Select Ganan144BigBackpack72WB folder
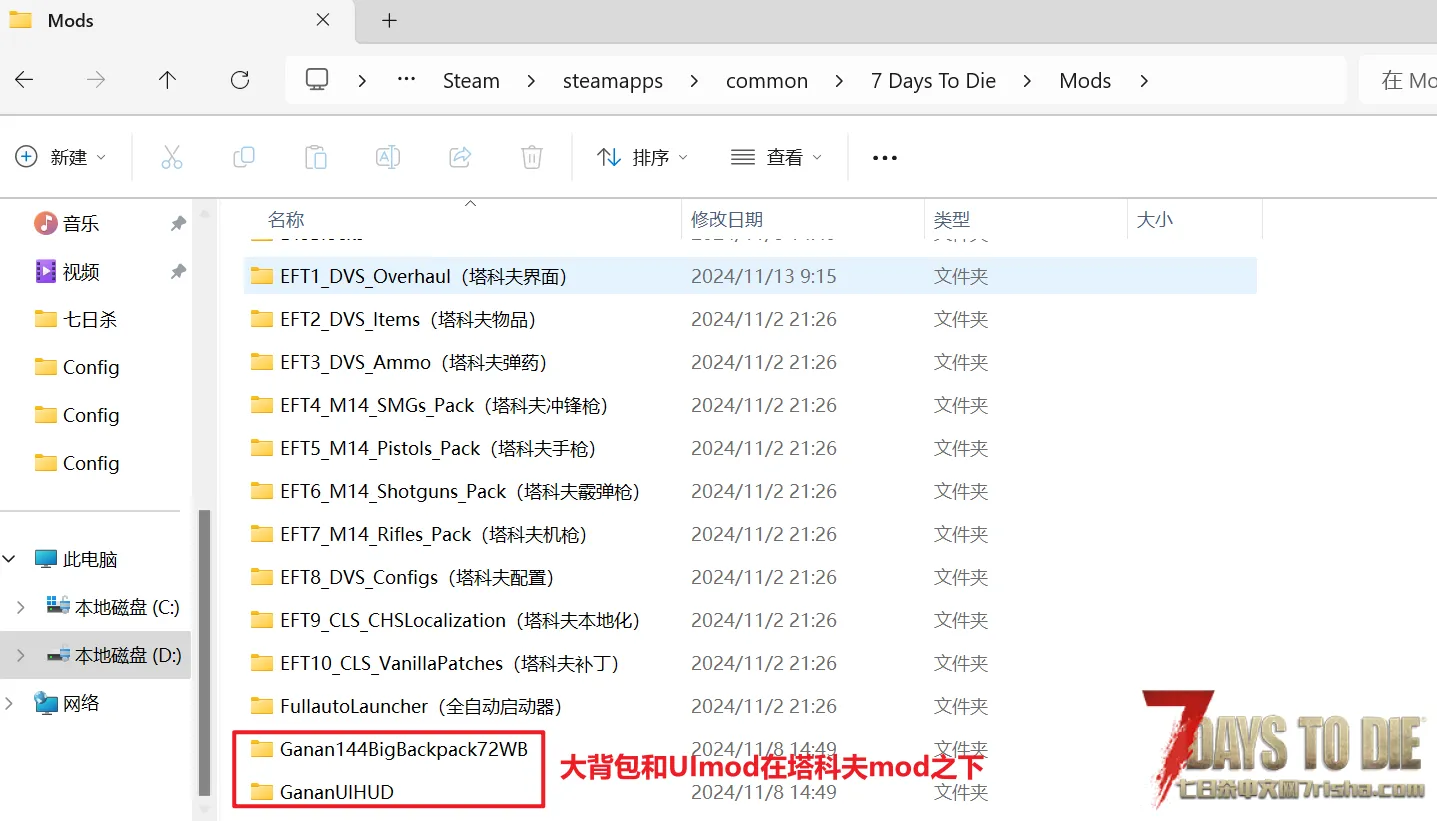The width and height of the screenshot is (1437, 821). pos(750,749)
